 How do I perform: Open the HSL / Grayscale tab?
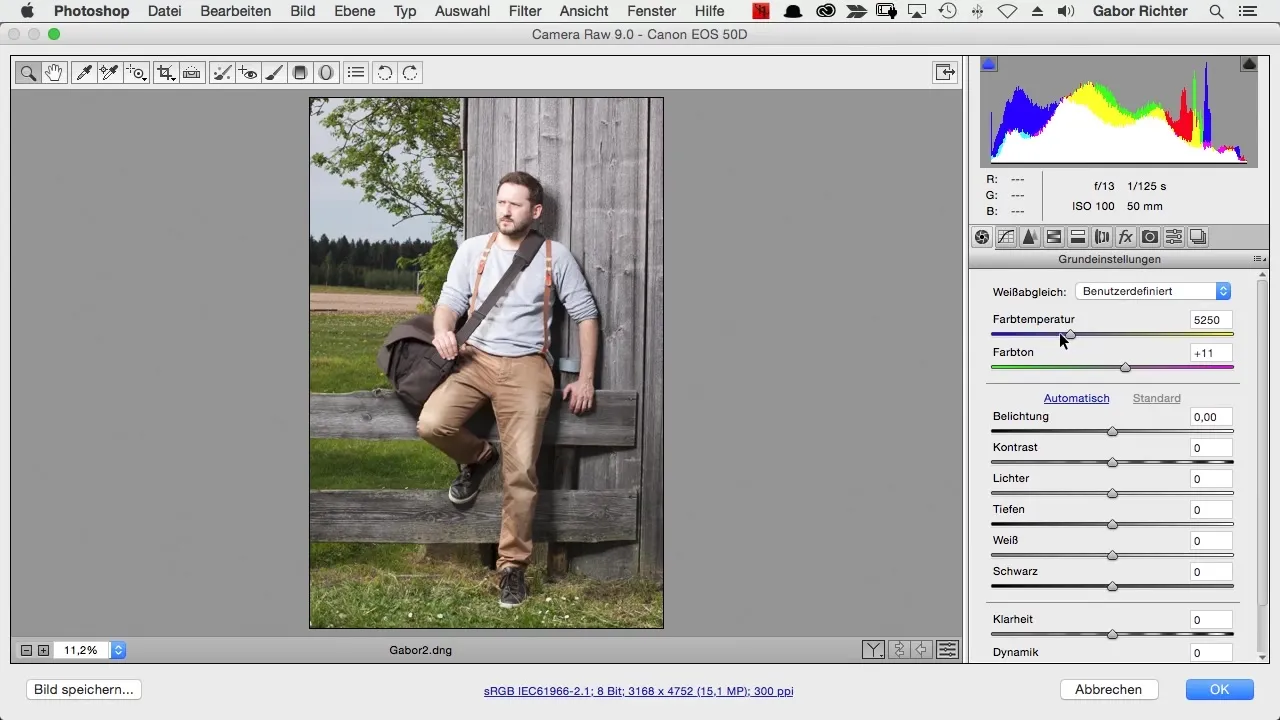1054,237
